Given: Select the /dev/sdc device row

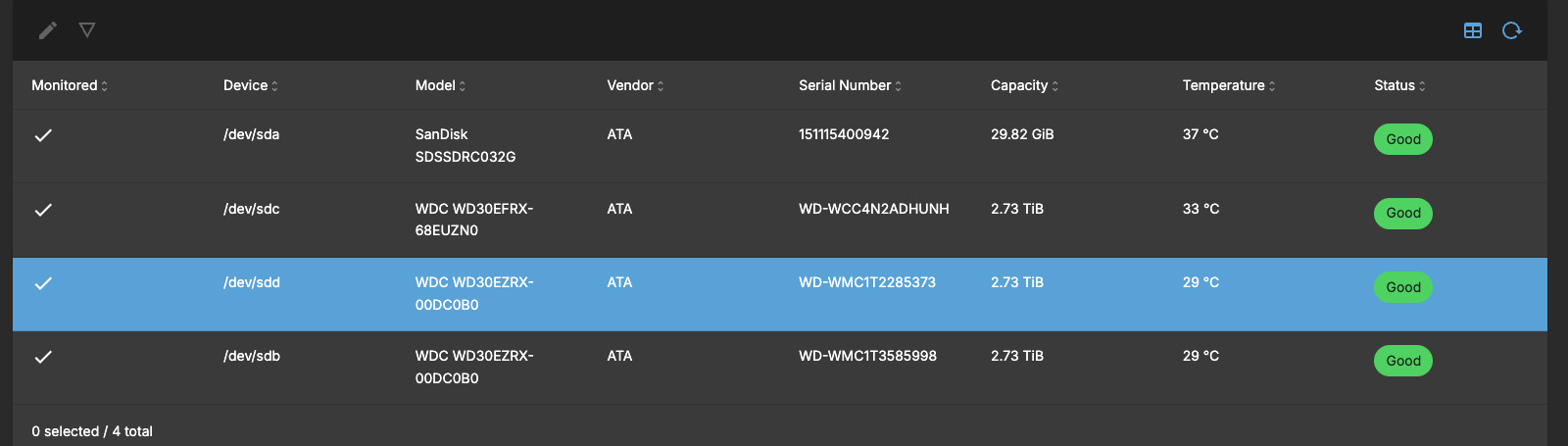Looking at the screenshot, I should 252,209.
